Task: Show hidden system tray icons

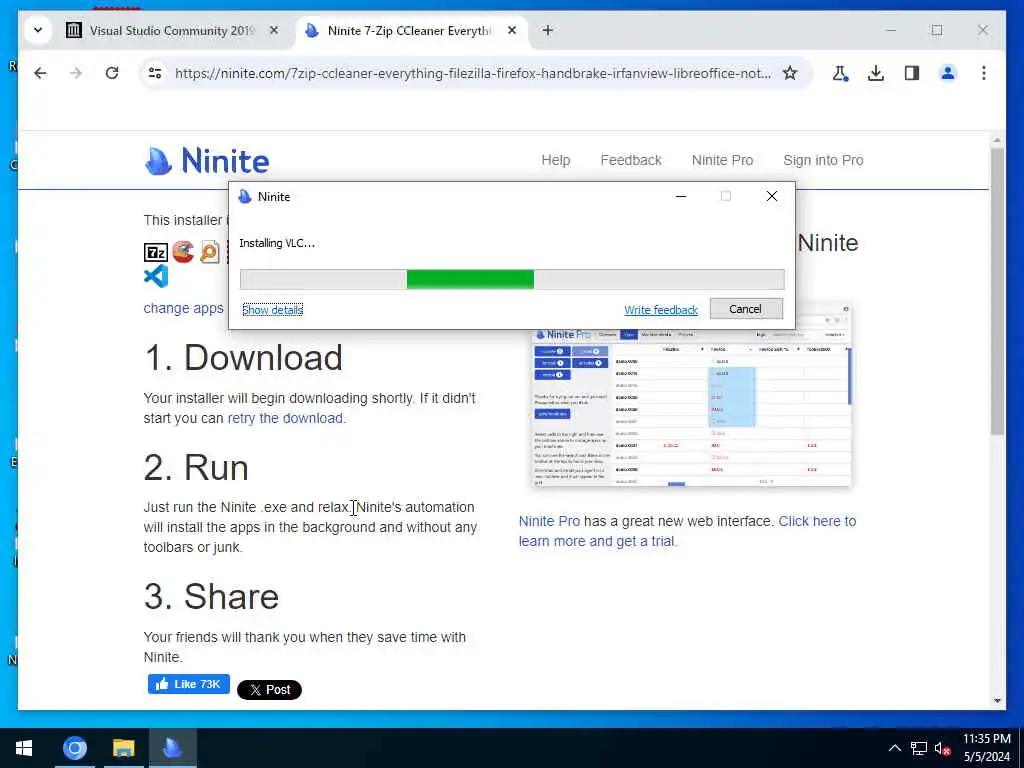Action: click(895, 748)
